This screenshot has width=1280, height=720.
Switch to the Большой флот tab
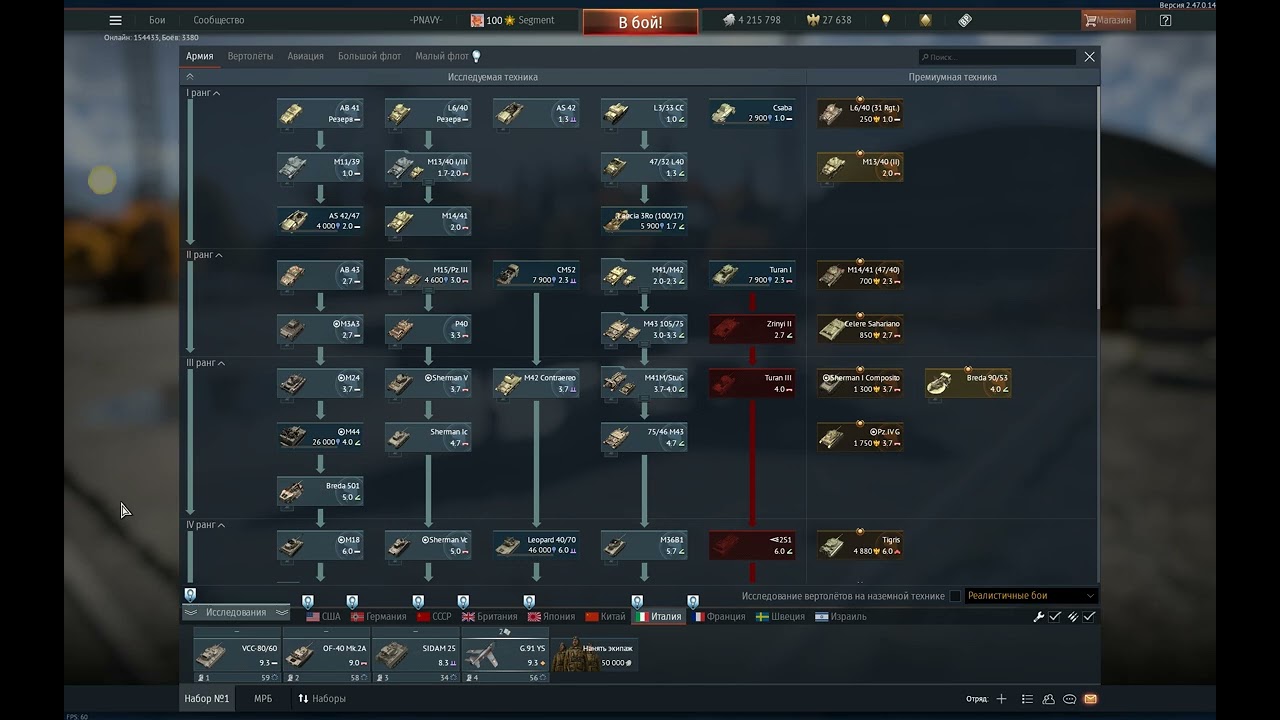click(x=369, y=56)
